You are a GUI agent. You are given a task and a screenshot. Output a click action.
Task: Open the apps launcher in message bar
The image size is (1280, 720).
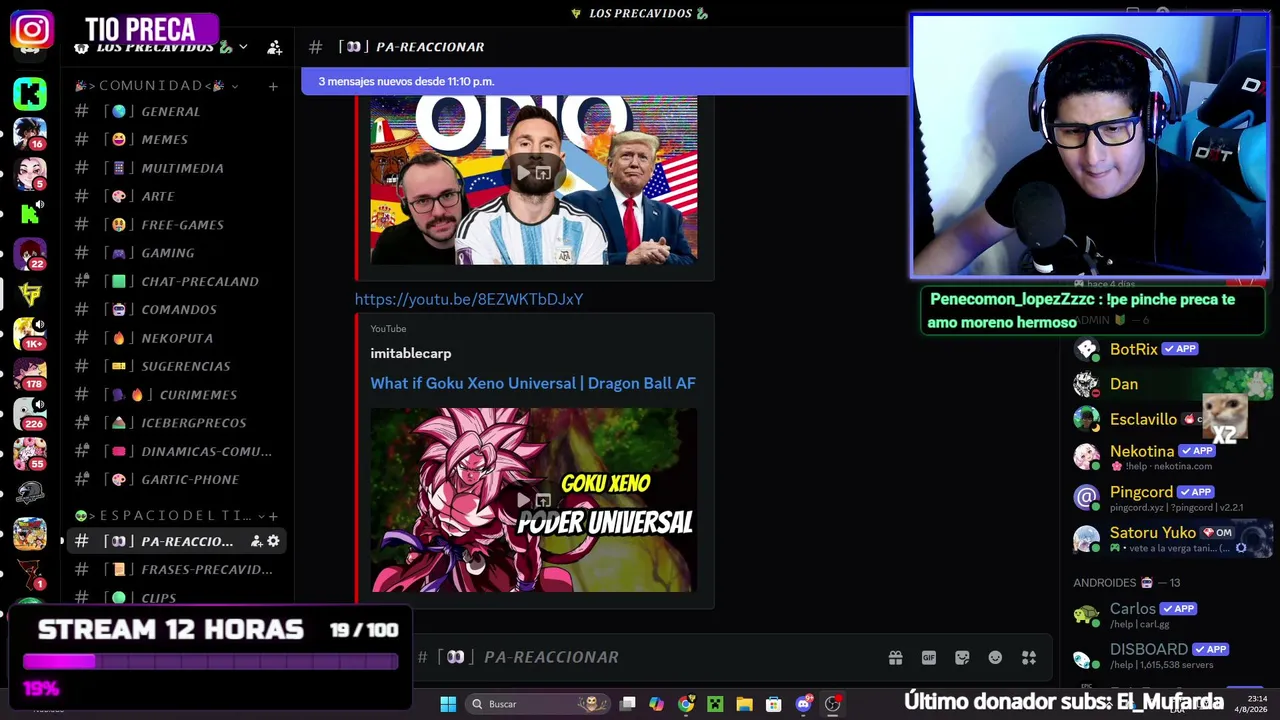pos(1029,657)
